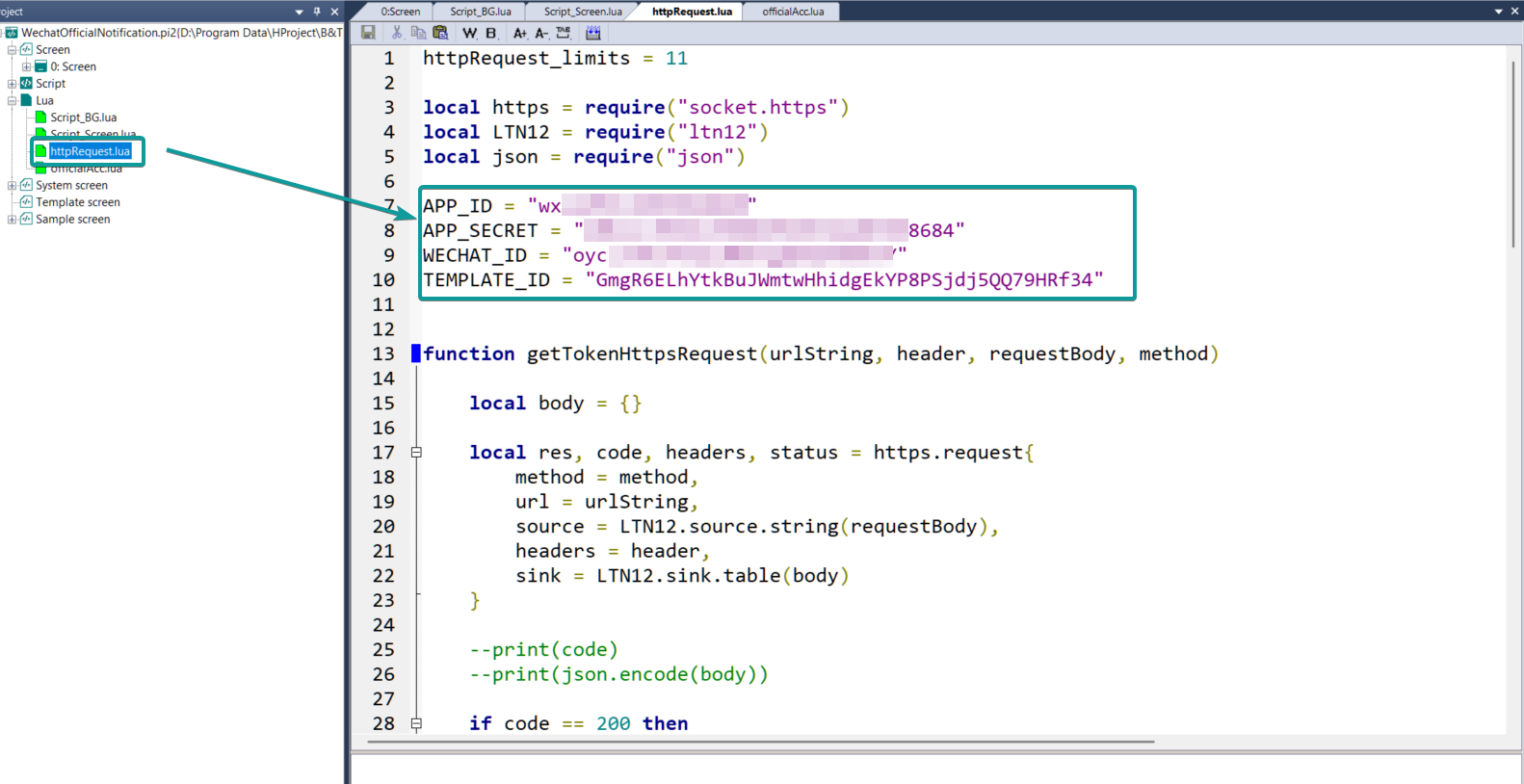Switch to the officialAcc.lua tab
This screenshot has width=1524, height=784.
[793, 12]
